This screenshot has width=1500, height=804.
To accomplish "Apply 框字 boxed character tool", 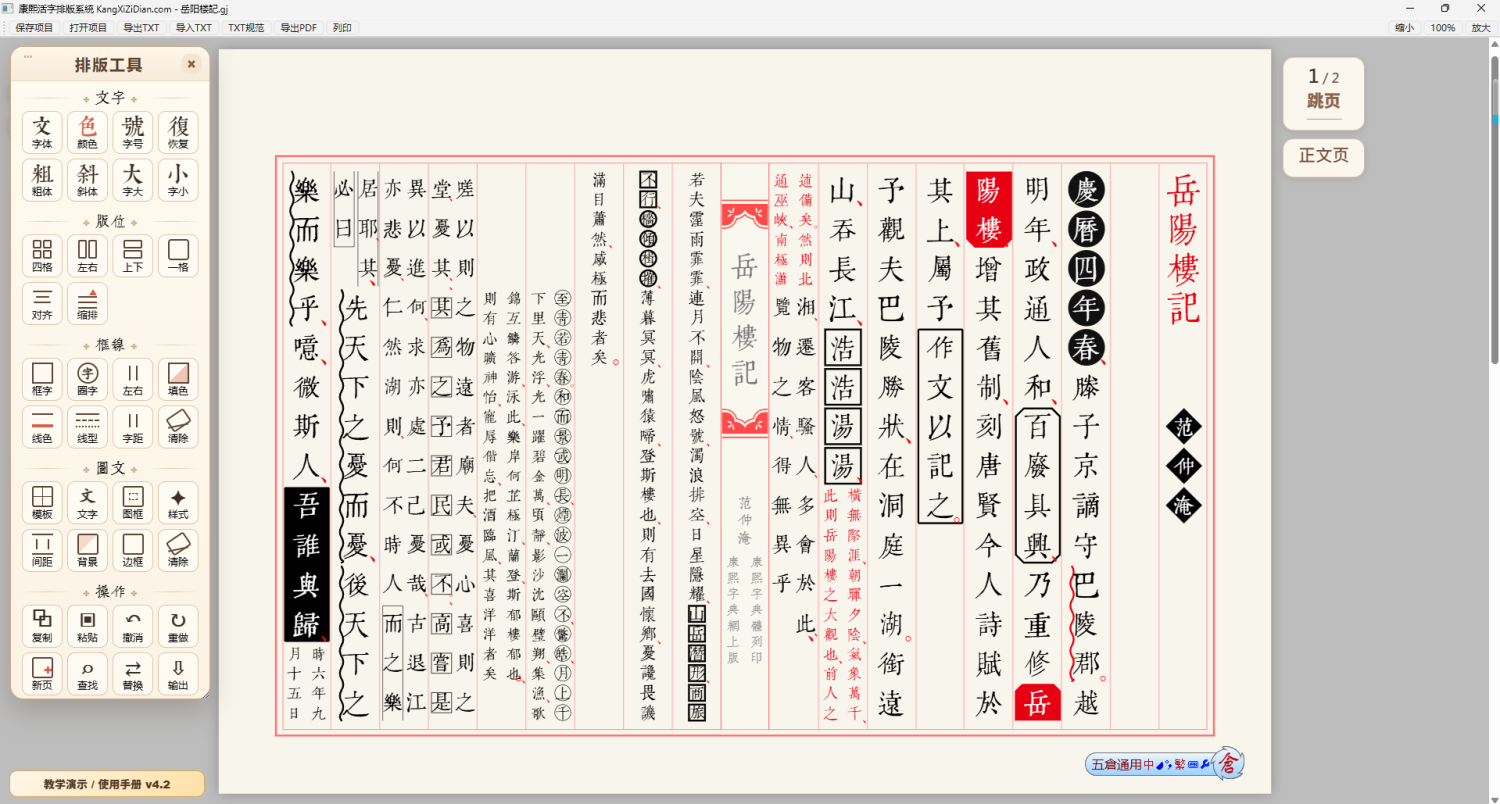I will tap(42, 379).
